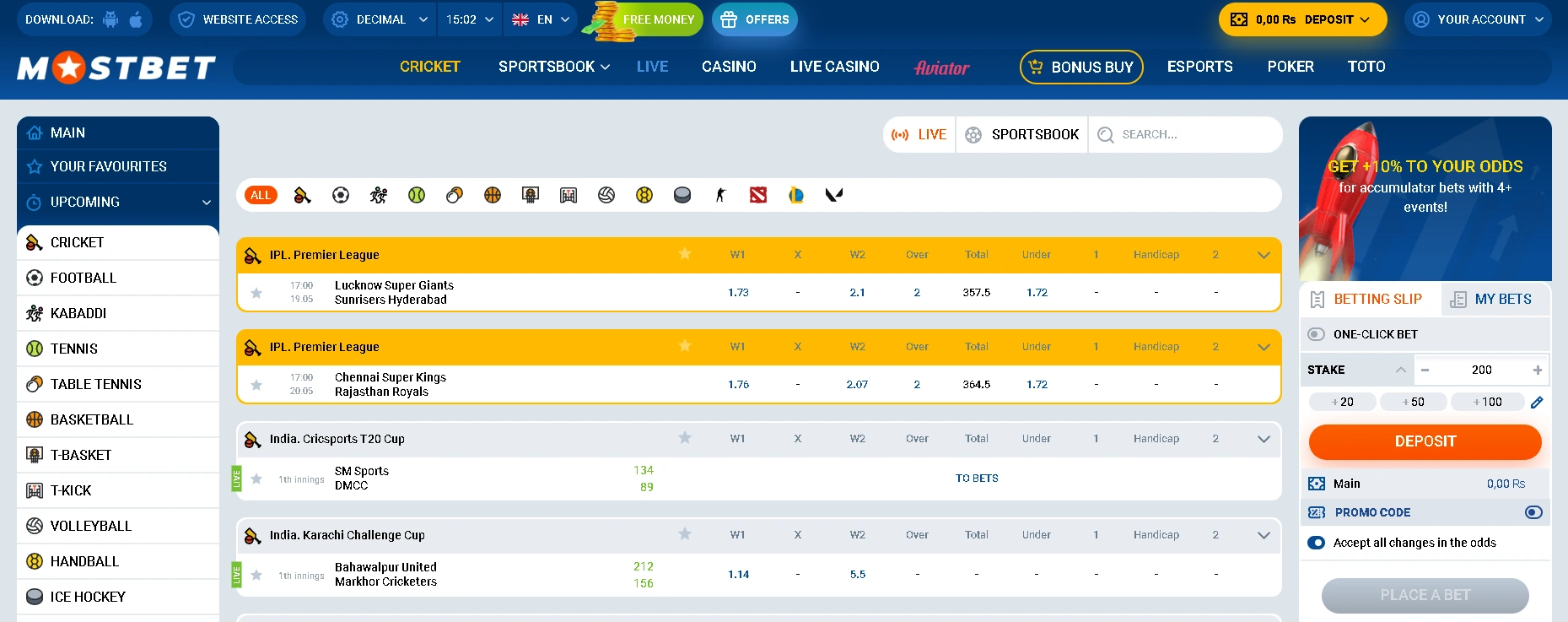The height and width of the screenshot is (622, 1568).
Task: Click the Android download icon
Action: pos(110,19)
